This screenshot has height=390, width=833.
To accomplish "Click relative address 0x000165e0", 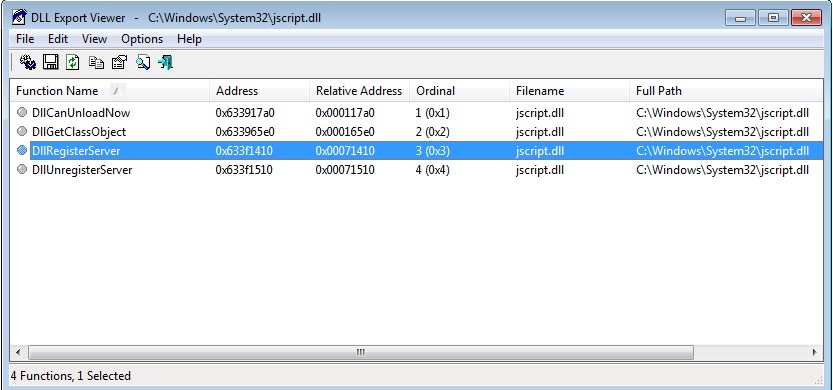I will [x=345, y=132].
